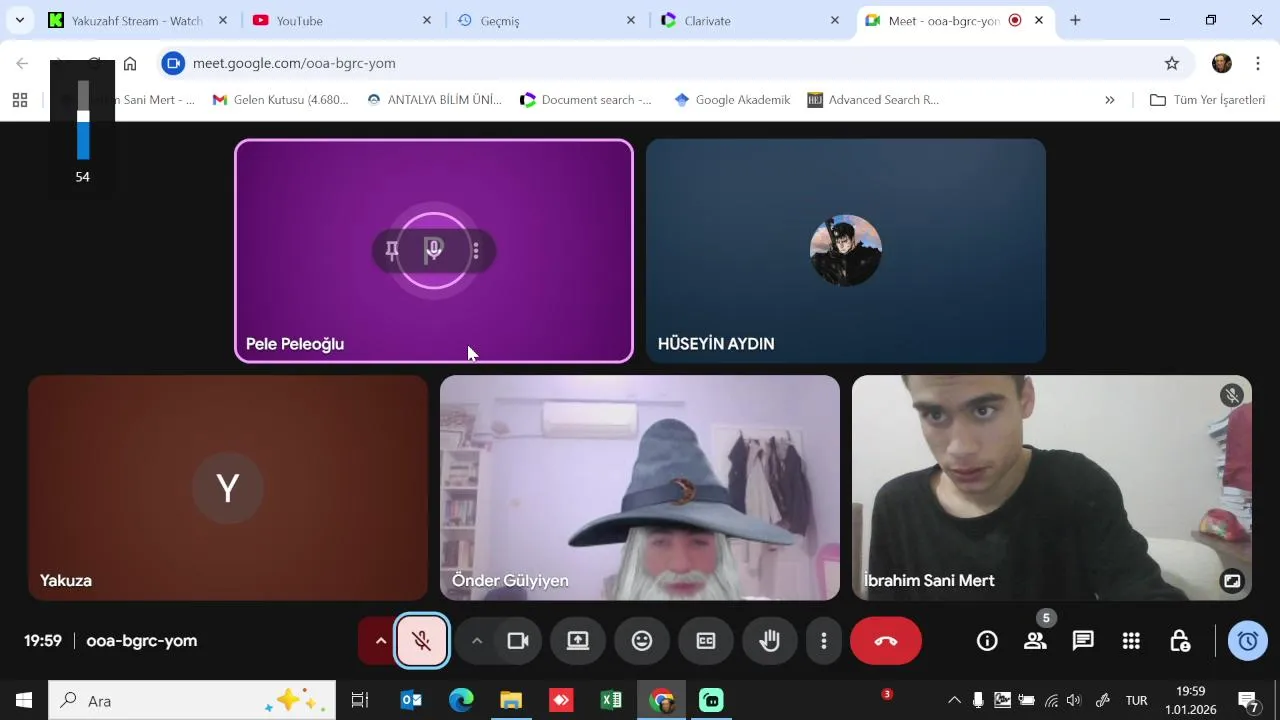Click the Ara taskbar search box

point(192,700)
